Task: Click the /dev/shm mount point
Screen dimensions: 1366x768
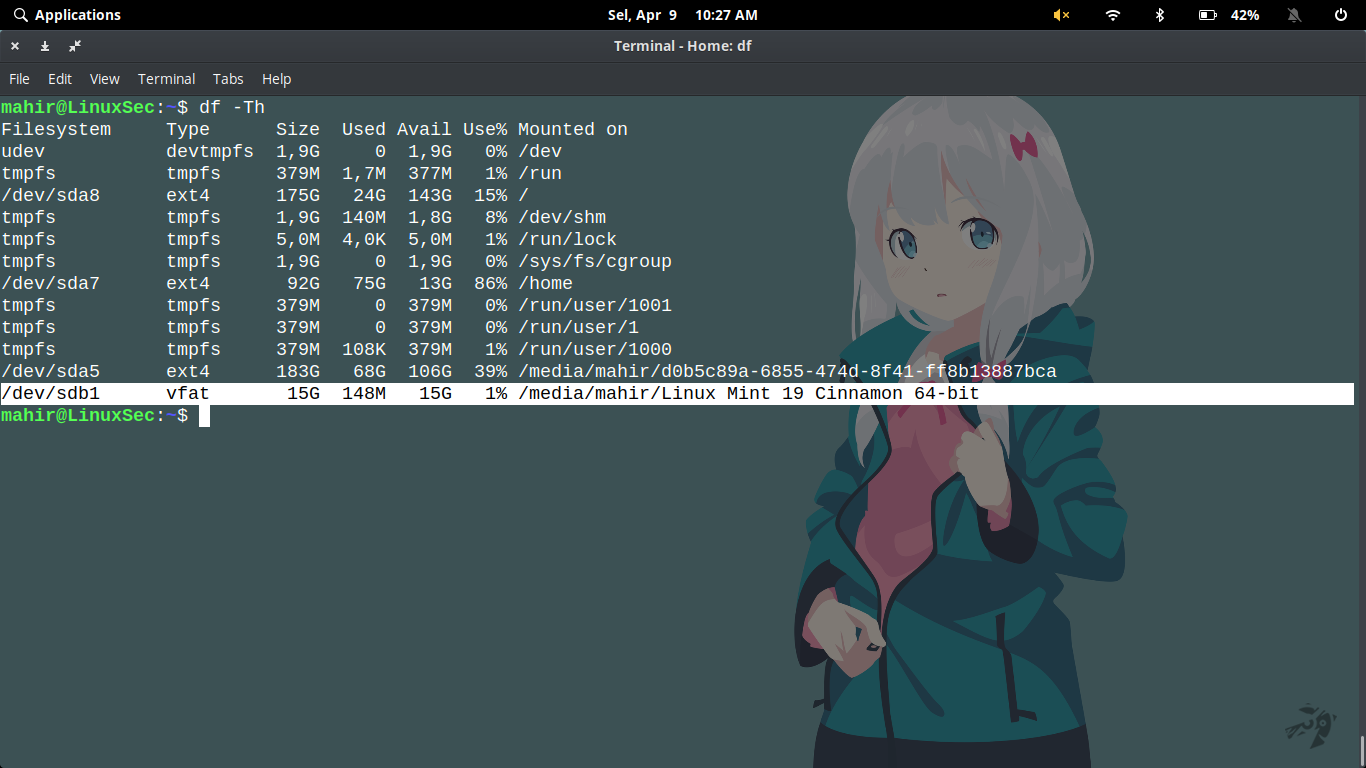Action: [562, 217]
